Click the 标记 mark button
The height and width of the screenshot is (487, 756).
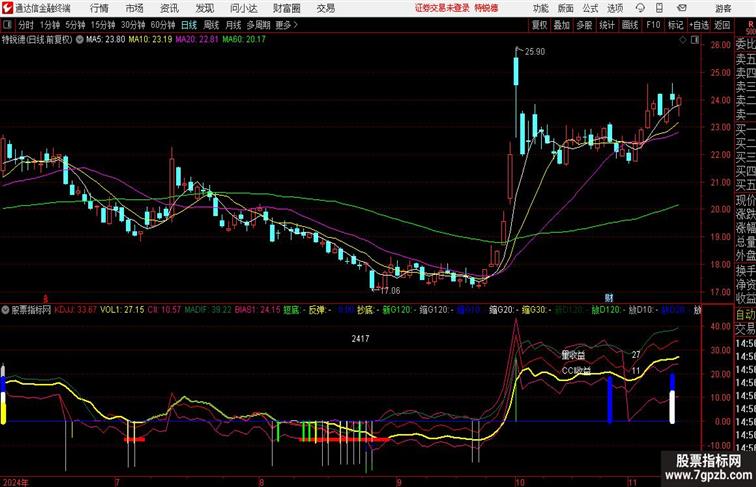[675, 25]
